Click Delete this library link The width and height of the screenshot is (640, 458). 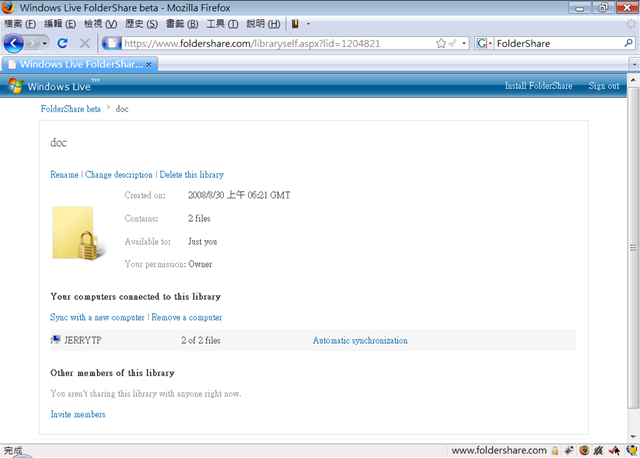click(191, 174)
